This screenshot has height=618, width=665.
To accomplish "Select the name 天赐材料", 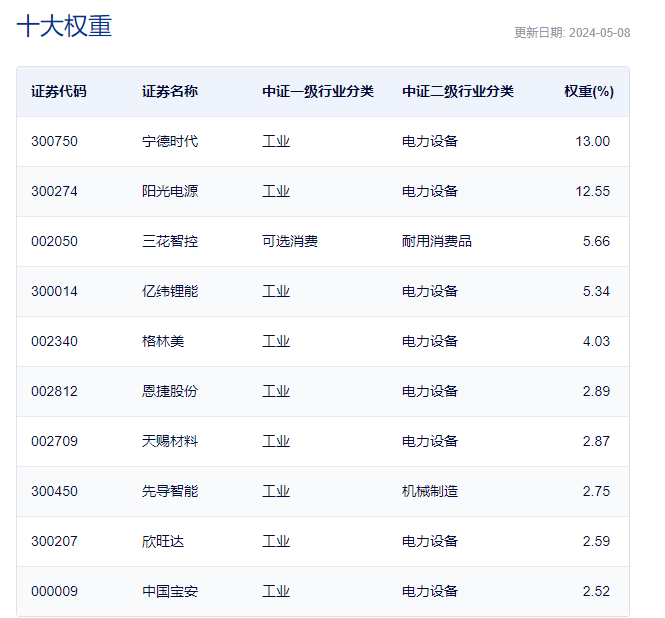I will tap(170, 442).
